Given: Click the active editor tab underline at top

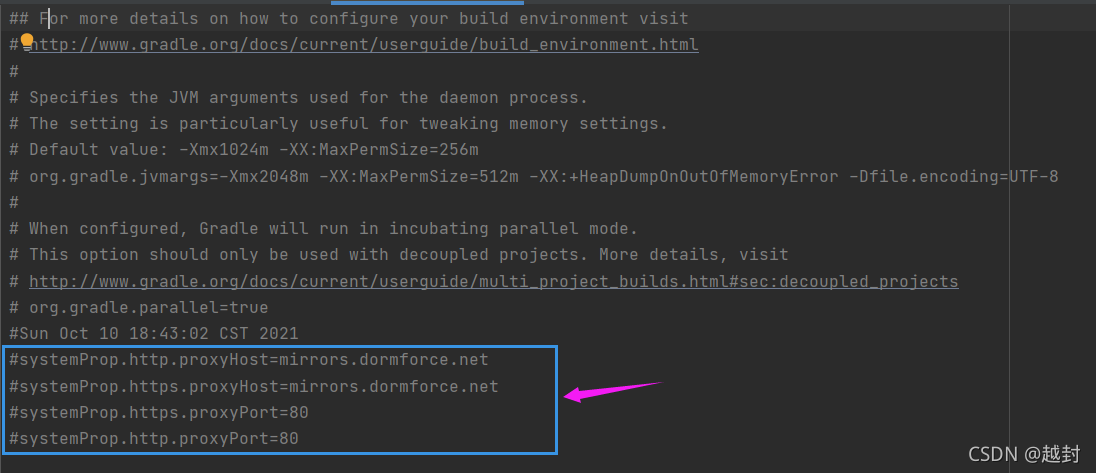Looking at the screenshot, I should [x=427, y=3].
